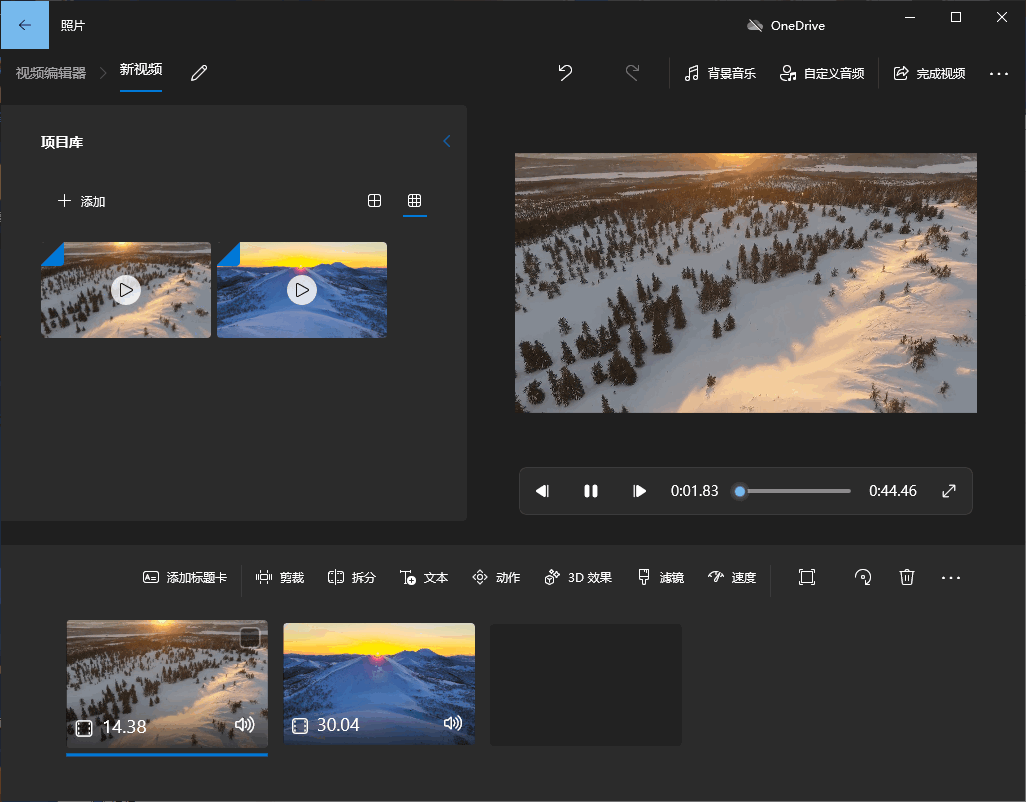The height and width of the screenshot is (802, 1026).
Task: Go to 视频编辑器 breadcrumb
Action: coord(51,73)
